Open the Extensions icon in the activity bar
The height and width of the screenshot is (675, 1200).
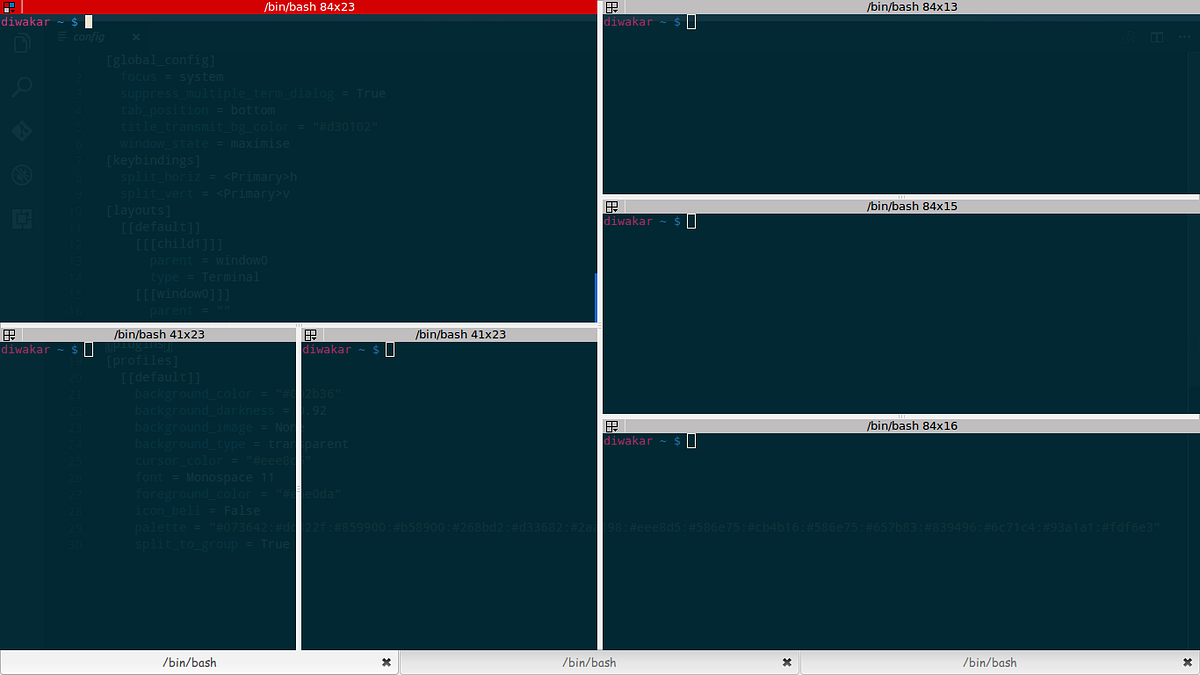point(21,218)
